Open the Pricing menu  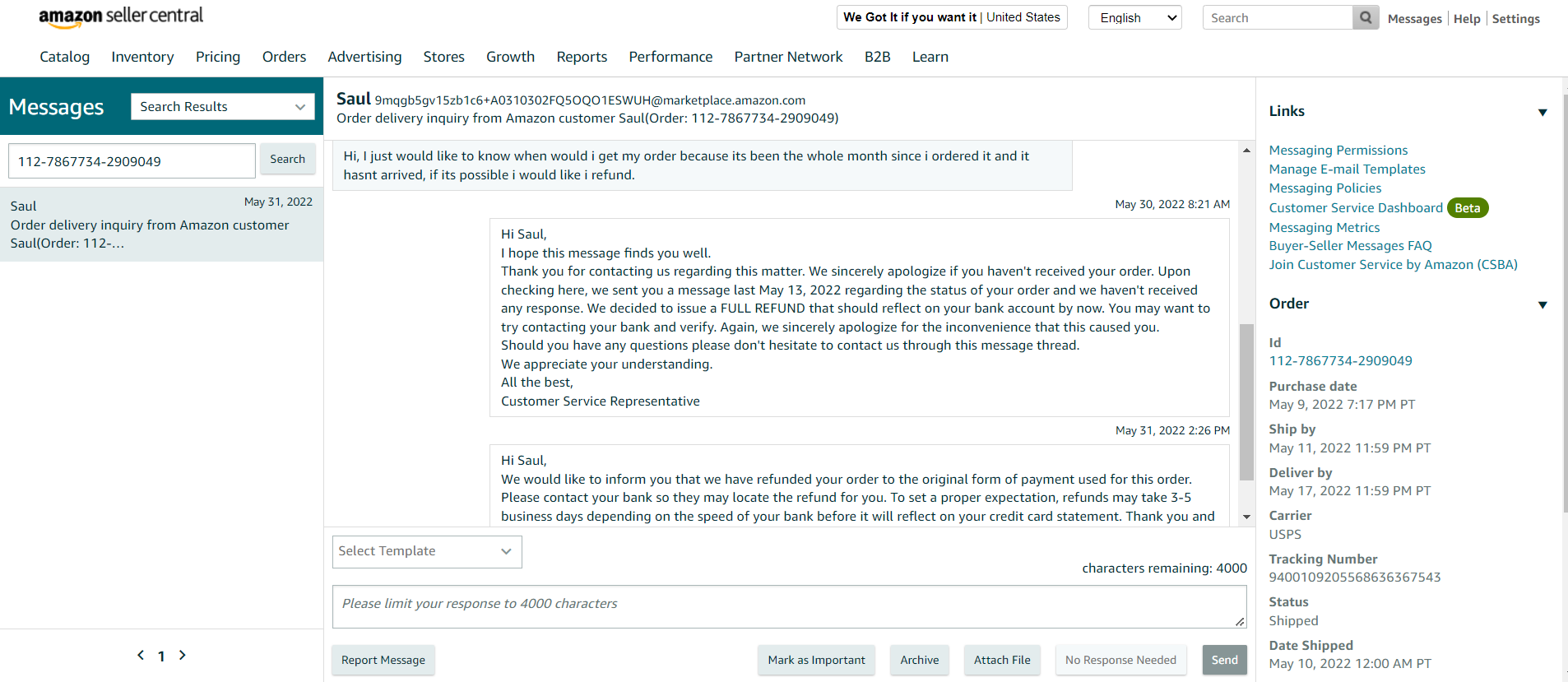[x=218, y=57]
